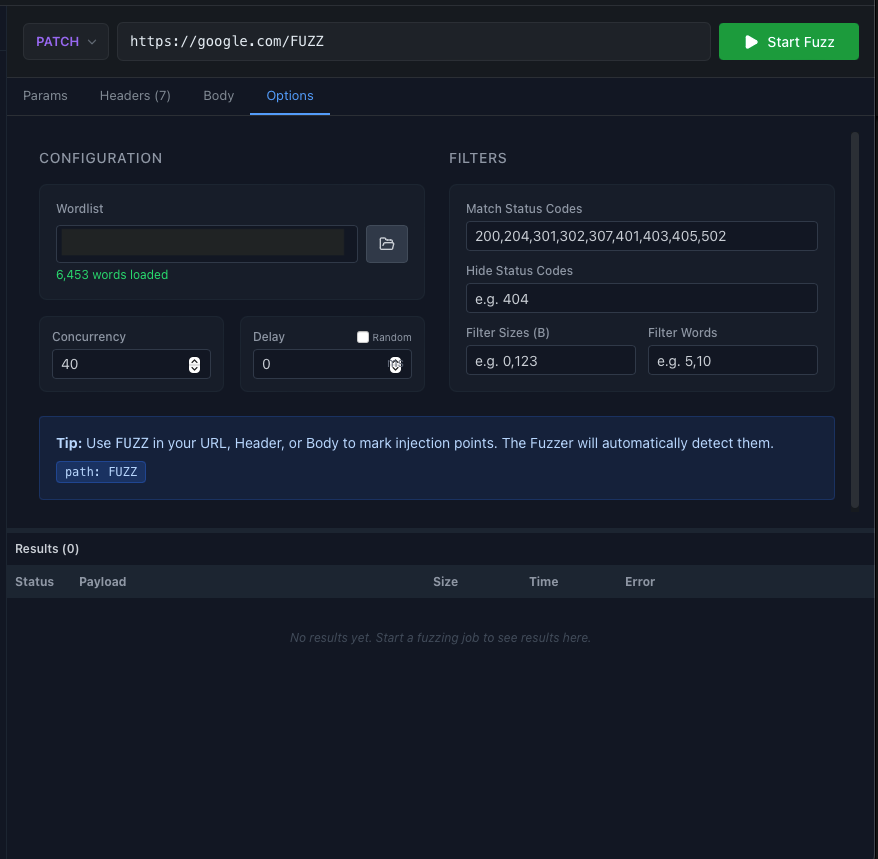Click the empty Wordlist path field

pos(206,243)
